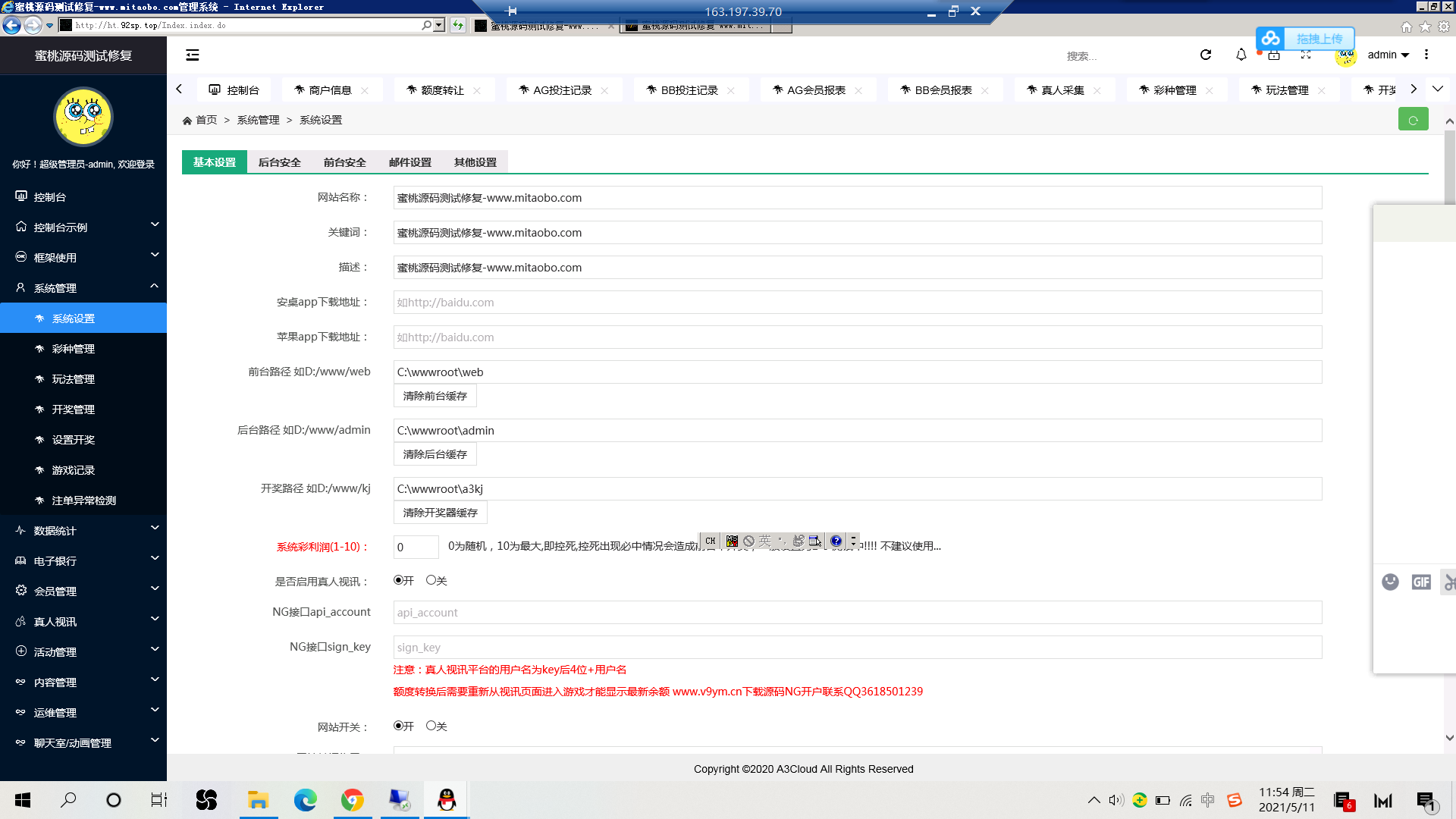
Task: Click the refresh icon in top header
Action: click(x=1206, y=55)
